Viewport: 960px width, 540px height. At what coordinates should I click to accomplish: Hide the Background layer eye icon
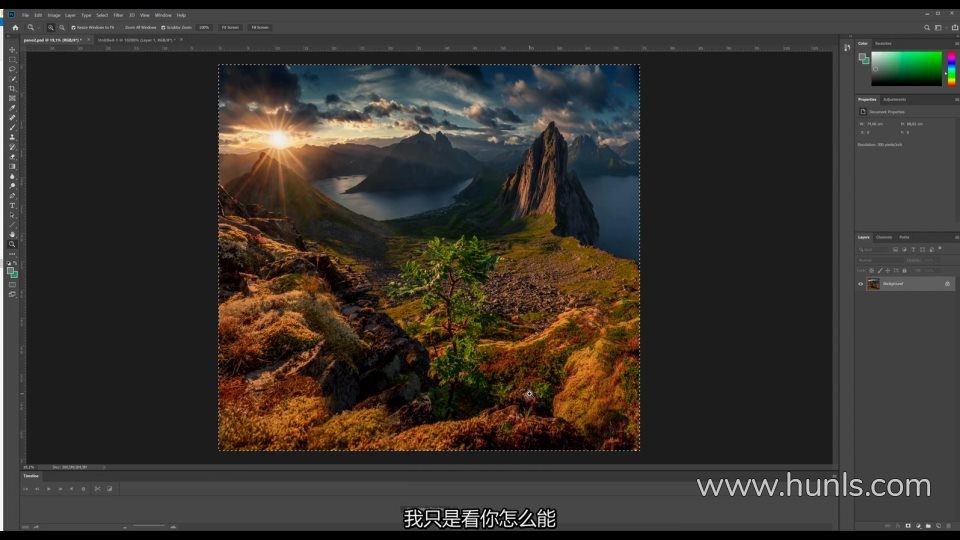tap(860, 284)
